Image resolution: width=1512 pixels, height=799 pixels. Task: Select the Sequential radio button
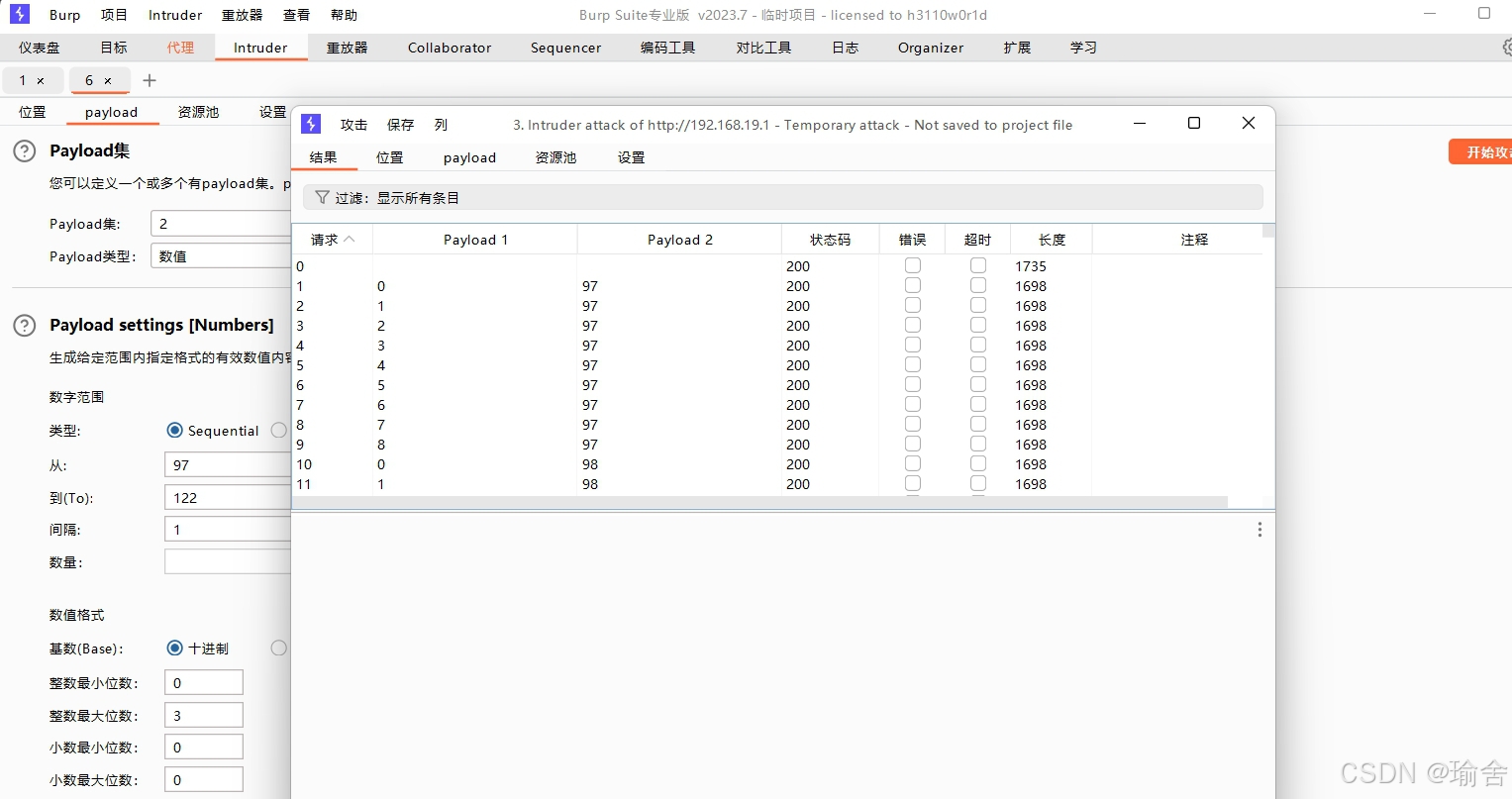175,430
